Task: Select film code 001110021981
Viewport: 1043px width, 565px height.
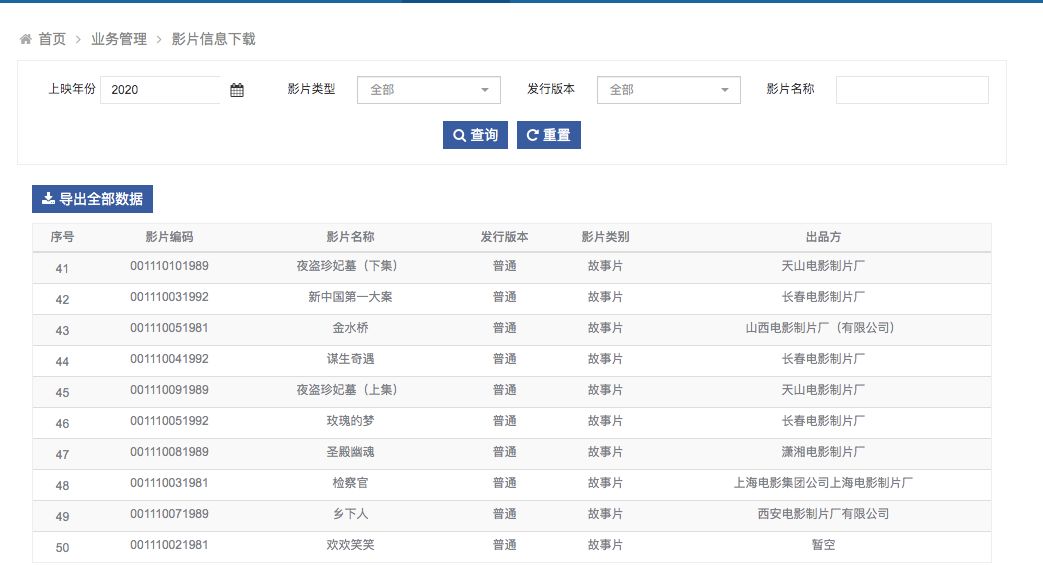Action: tap(169, 544)
